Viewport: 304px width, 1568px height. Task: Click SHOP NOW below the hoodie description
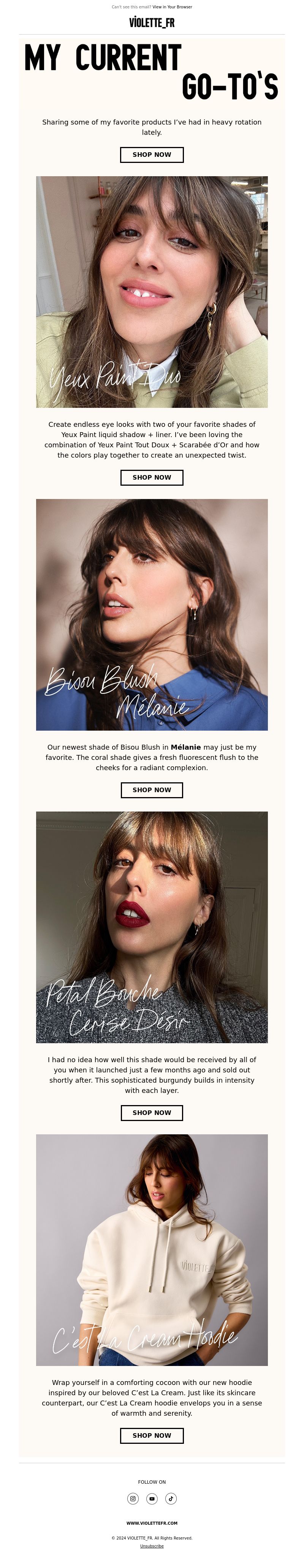[x=152, y=1435]
